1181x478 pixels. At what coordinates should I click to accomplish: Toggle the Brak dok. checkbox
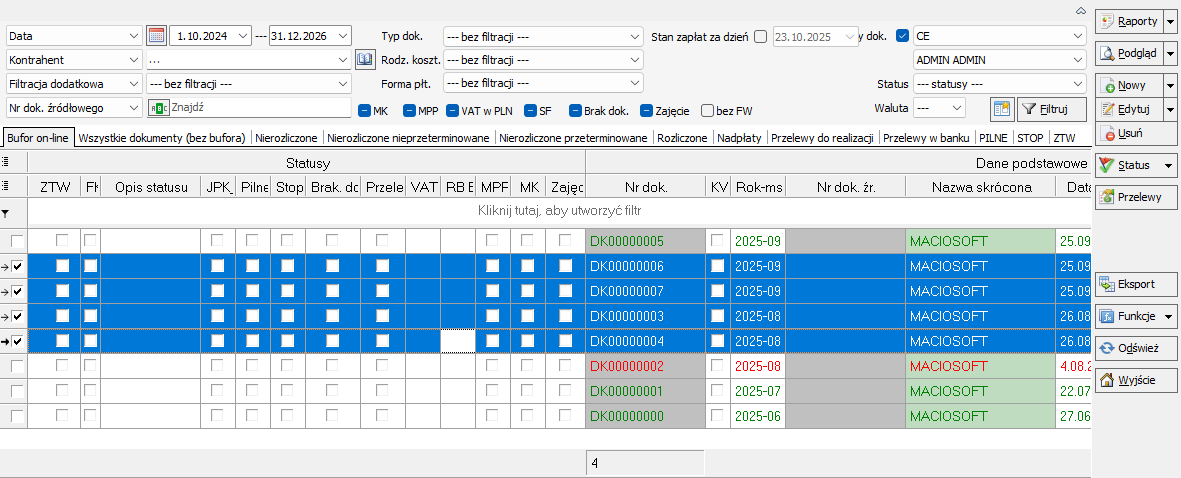575,111
